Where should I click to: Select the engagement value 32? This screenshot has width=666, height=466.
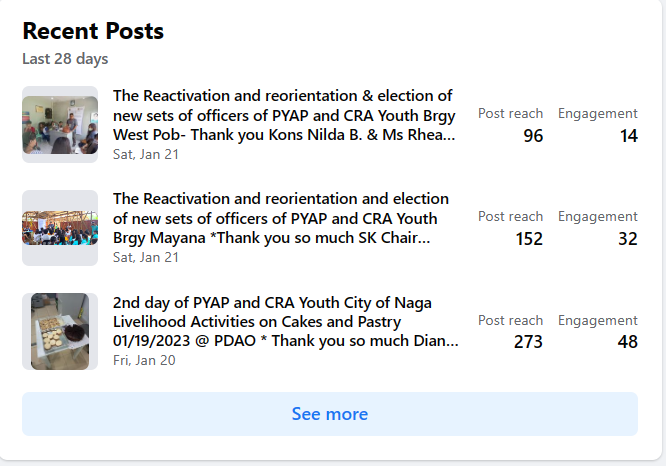pyautogui.click(x=627, y=239)
